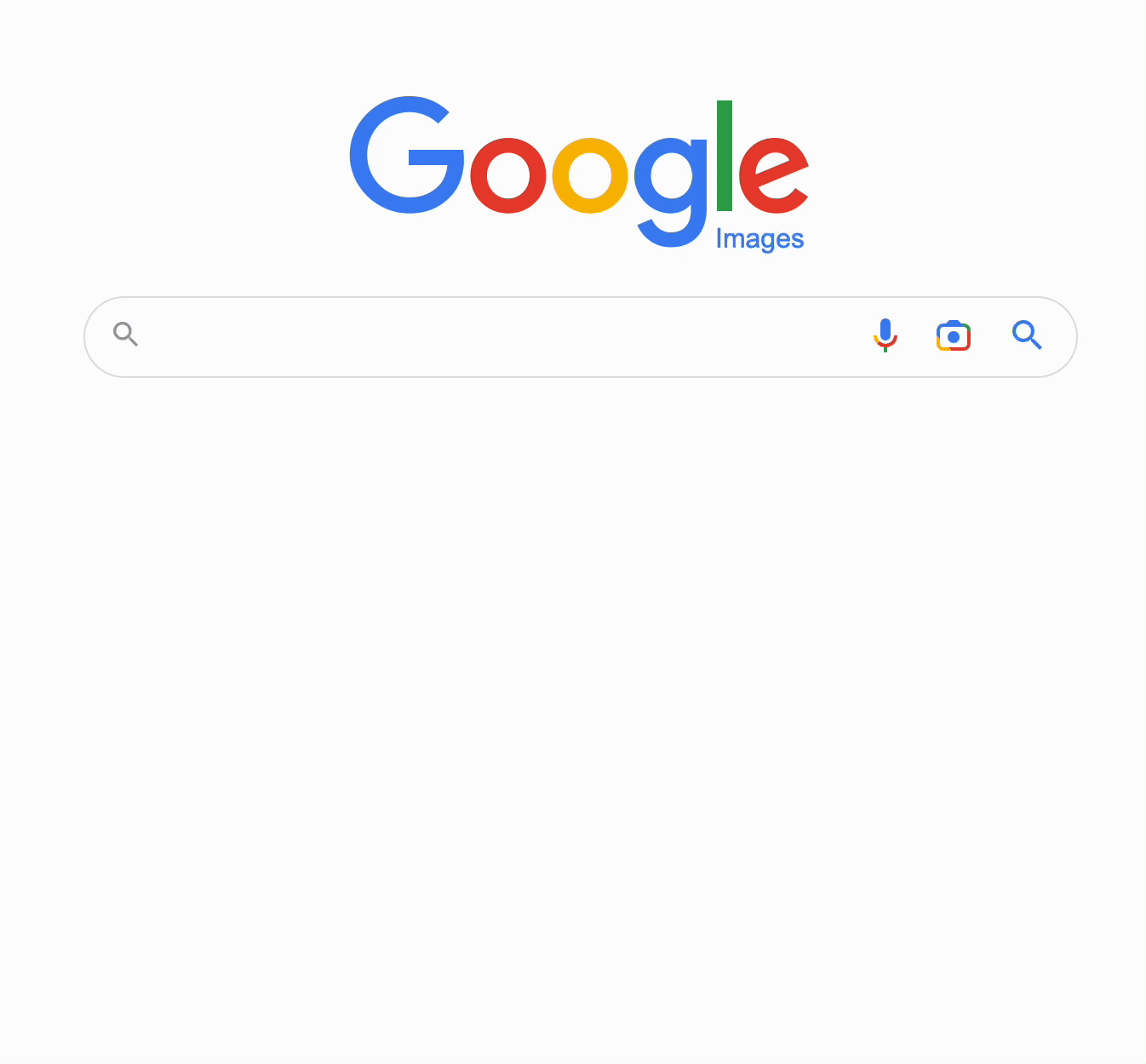
Task: Click the gray magnifier inside search box
Action: (126, 334)
